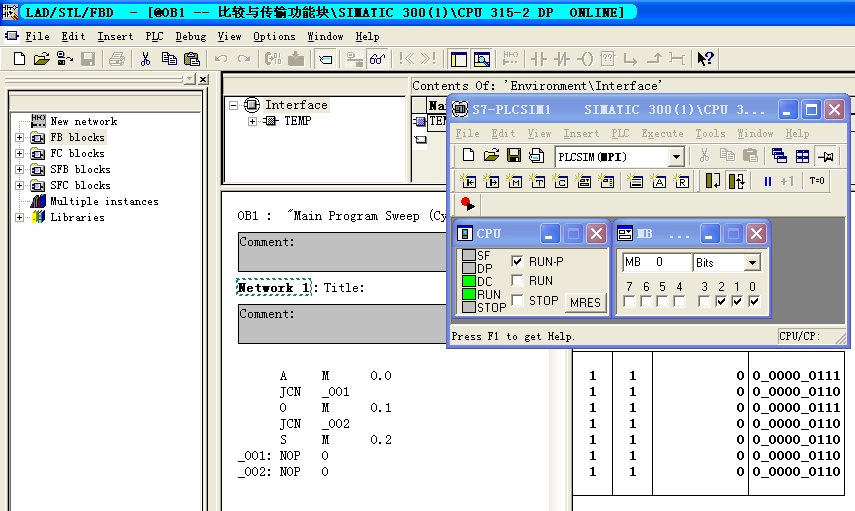Expand the SFB blocks tree node
855x511 pixels.
[20, 169]
